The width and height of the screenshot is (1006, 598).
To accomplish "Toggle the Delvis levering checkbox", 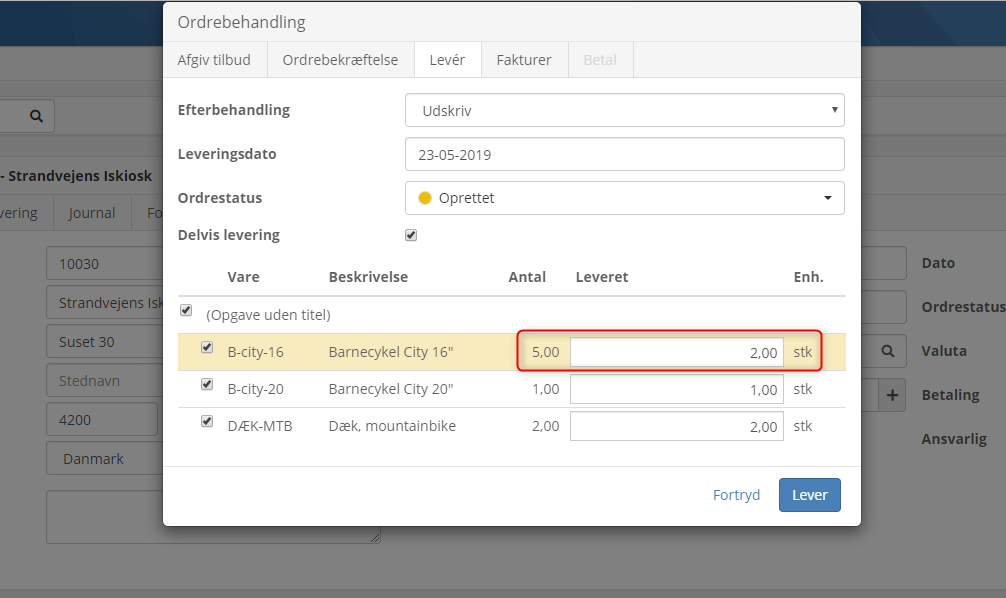I will [x=411, y=235].
